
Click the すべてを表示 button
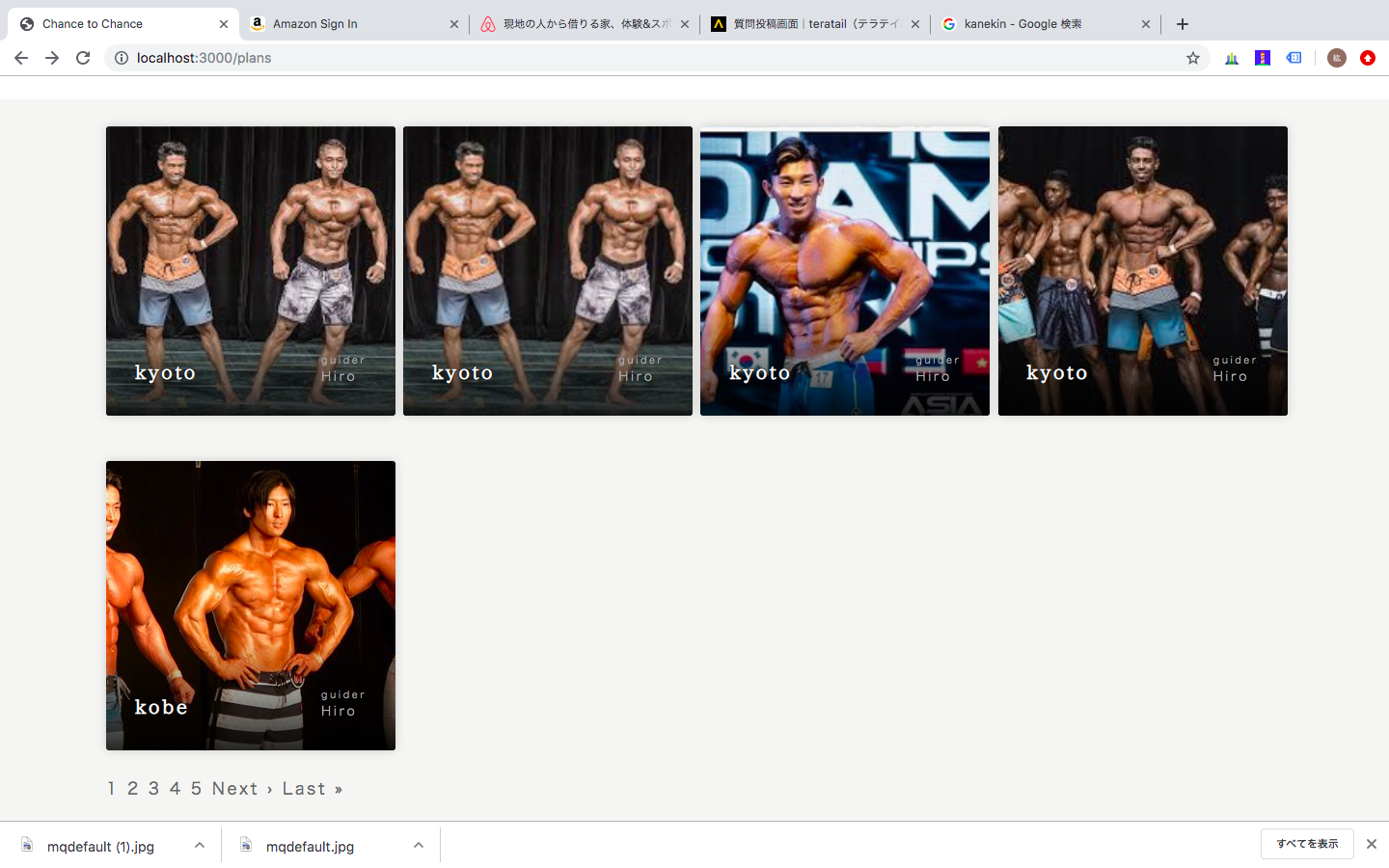point(1307,844)
